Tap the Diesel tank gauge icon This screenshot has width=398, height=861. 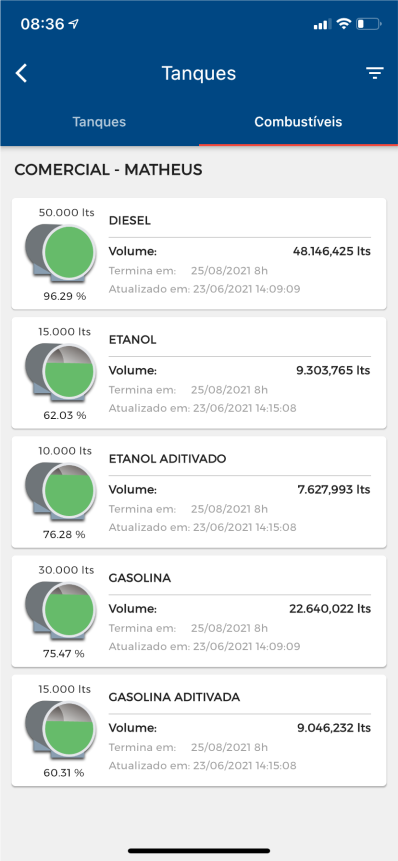pos(60,251)
